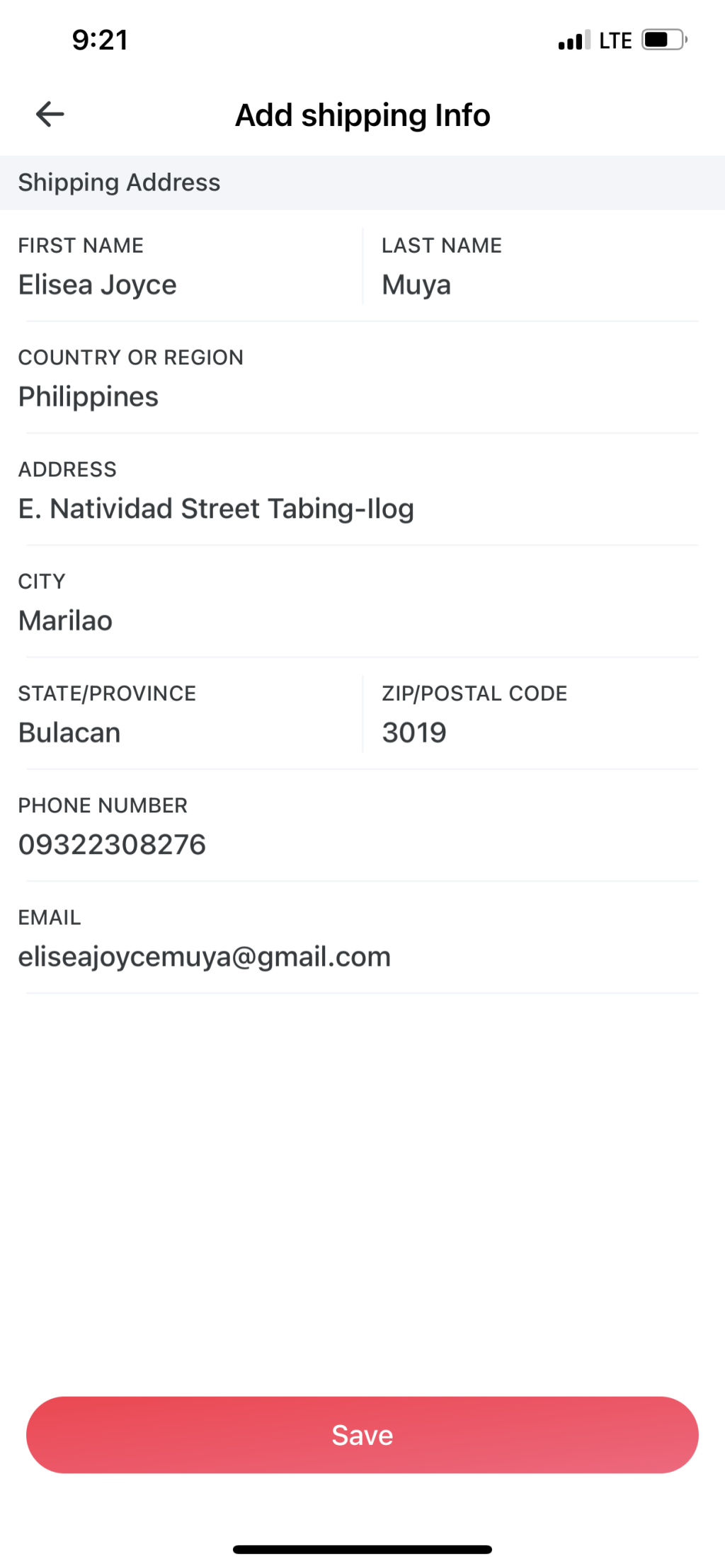Edit the Muya last name field

pyautogui.click(x=416, y=285)
